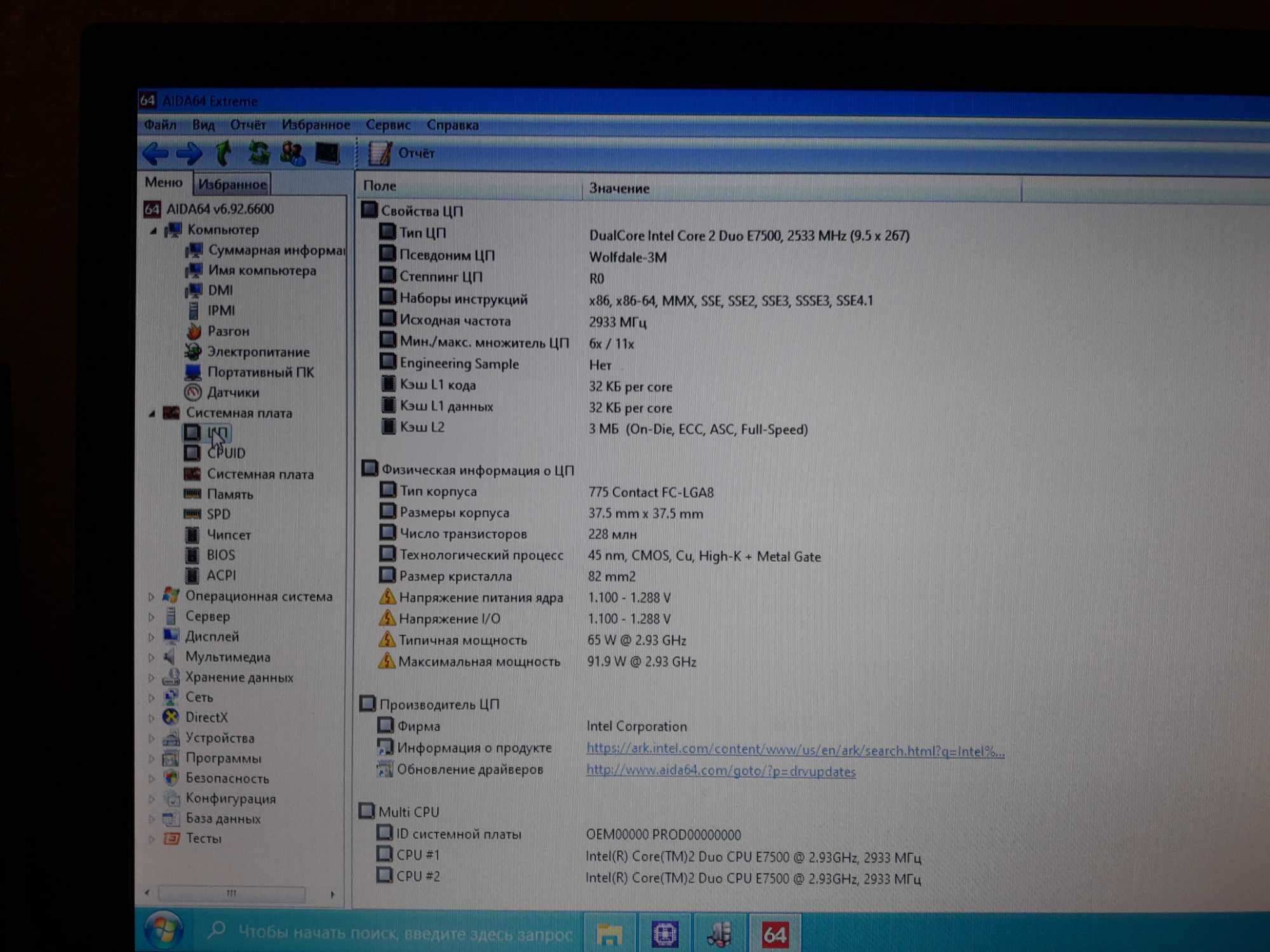Viewport: 1270px width, 952px height.
Task: Switch to the Меню tab
Action: click(164, 182)
